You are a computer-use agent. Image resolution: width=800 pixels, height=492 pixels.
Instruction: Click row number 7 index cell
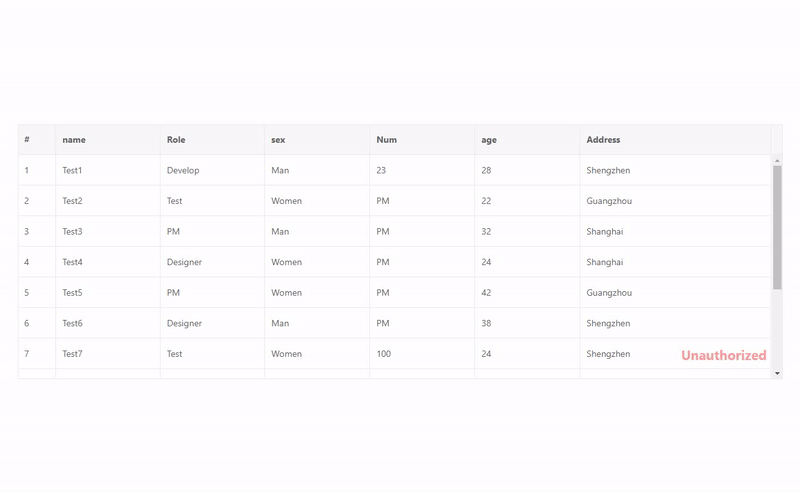click(37, 354)
